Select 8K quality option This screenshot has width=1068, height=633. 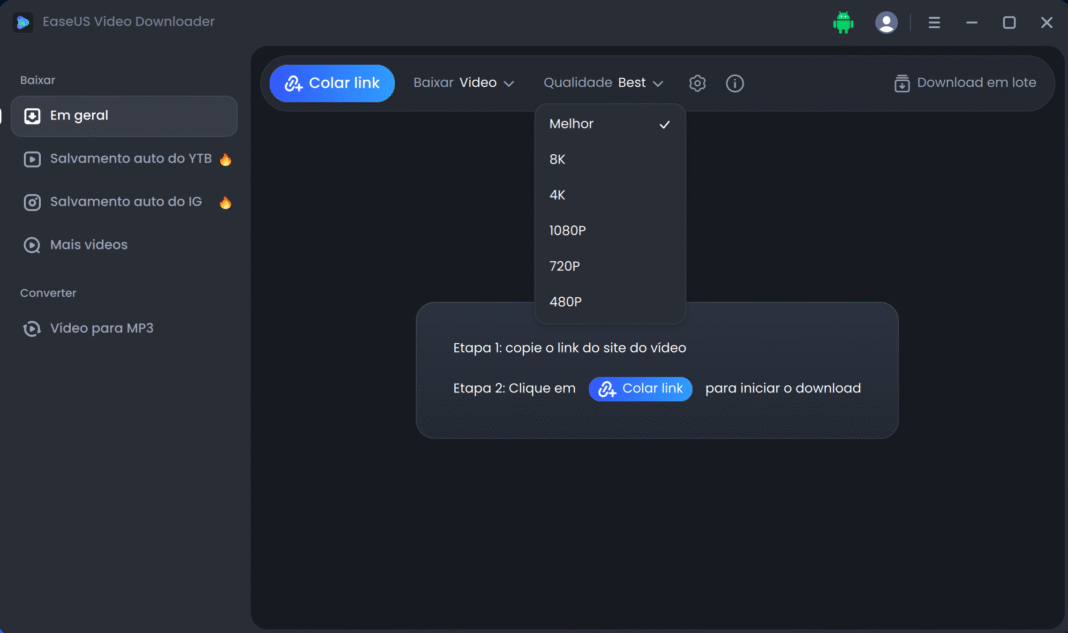click(x=557, y=159)
